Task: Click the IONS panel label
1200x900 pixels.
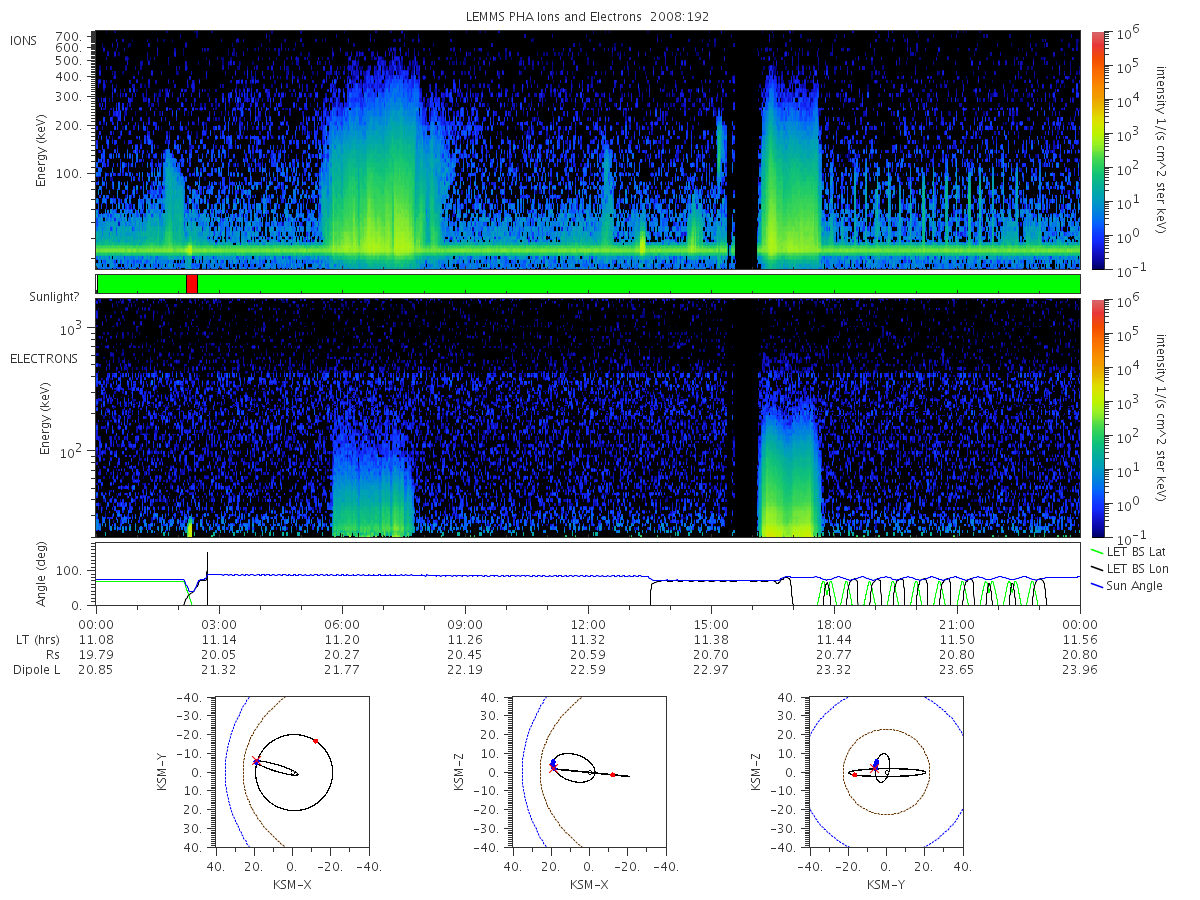Action: coord(26,40)
